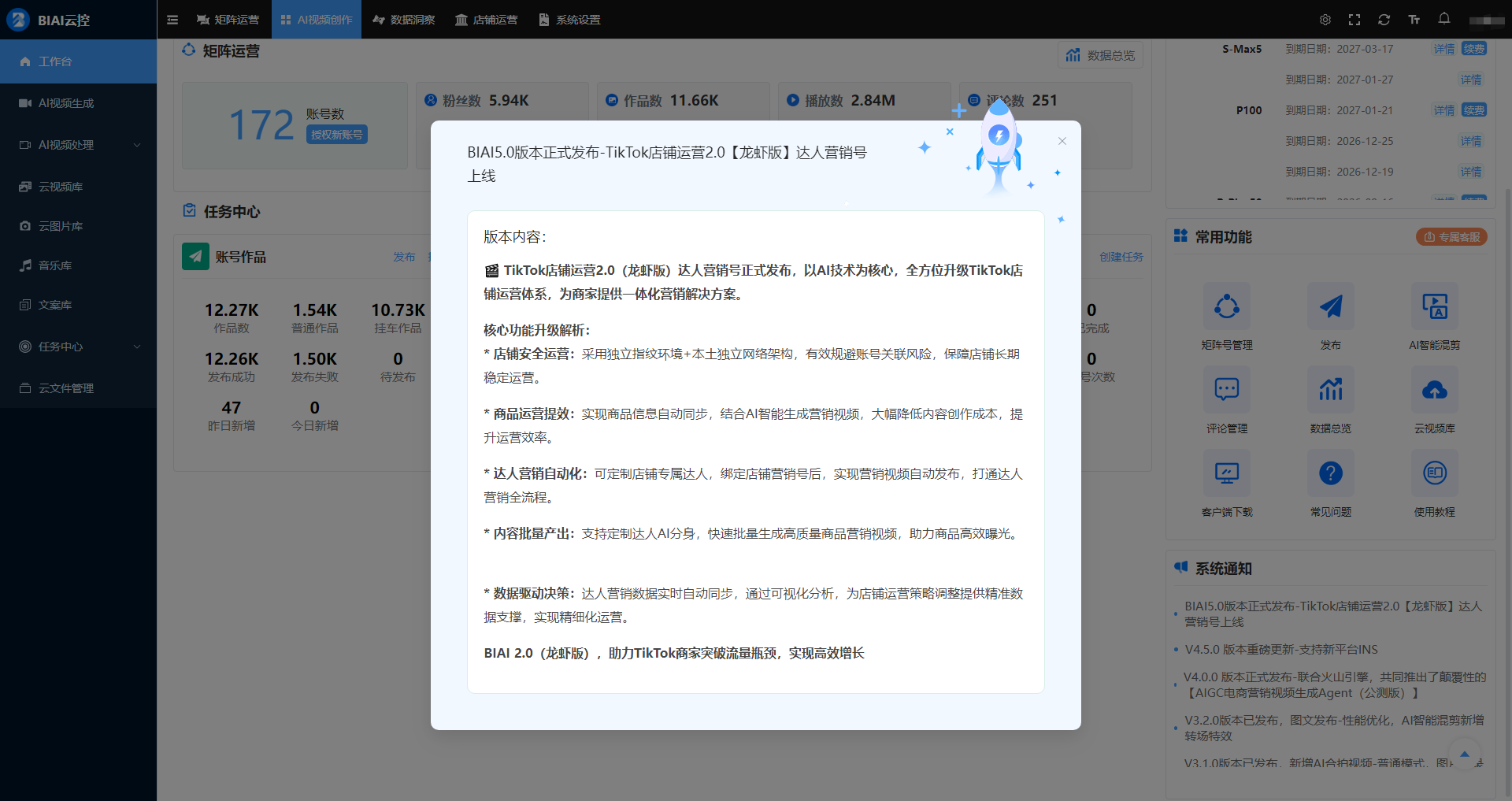Click the 数据总览 button in 矩阵运营
1512x801 pixels.
click(x=1100, y=55)
